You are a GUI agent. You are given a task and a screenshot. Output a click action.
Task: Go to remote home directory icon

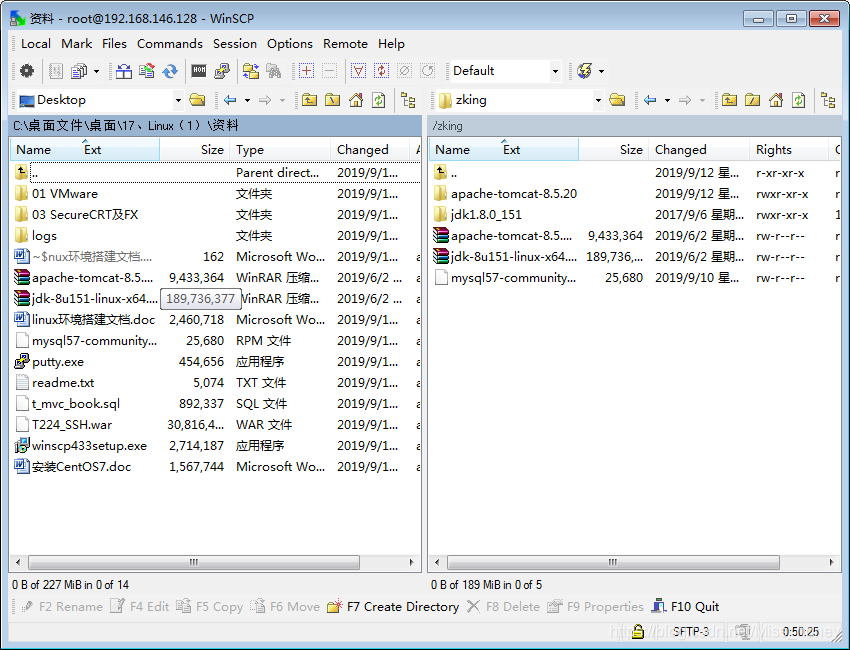point(776,100)
